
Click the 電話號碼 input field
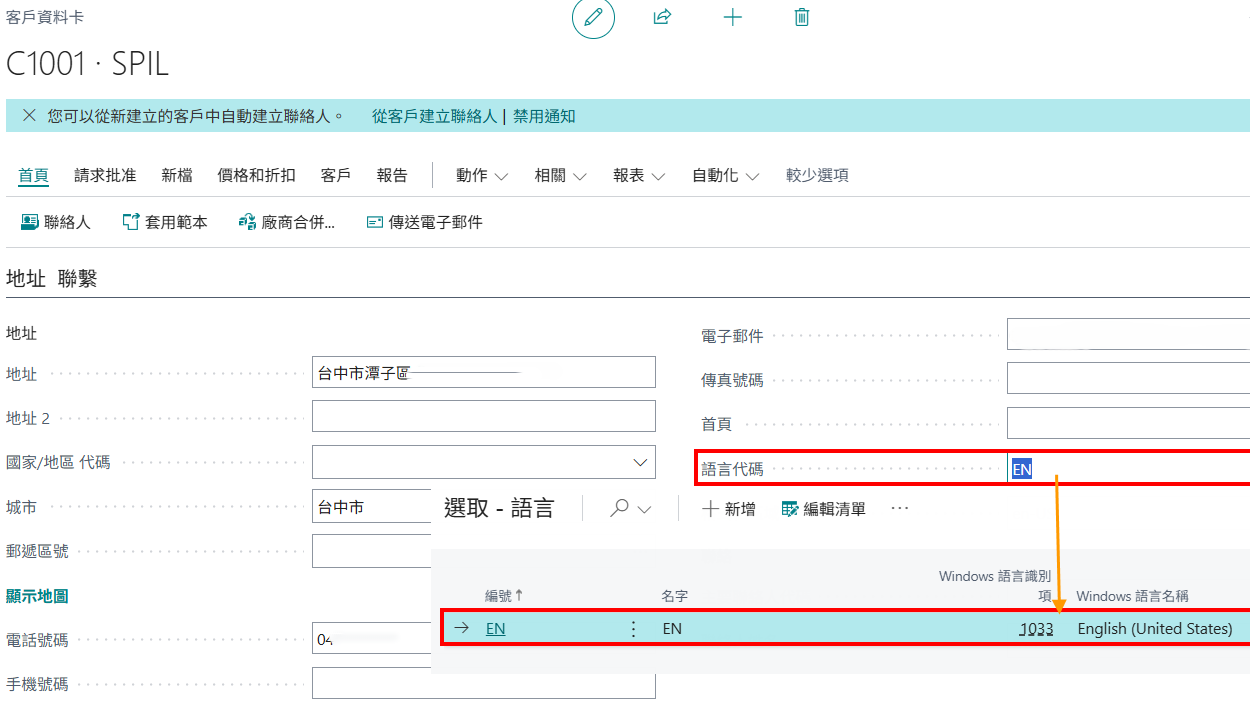pyautogui.click(x=372, y=638)
